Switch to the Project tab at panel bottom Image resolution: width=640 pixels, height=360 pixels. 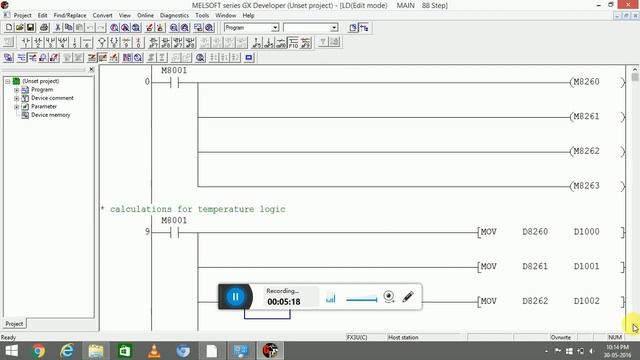[x=14, y=324]
